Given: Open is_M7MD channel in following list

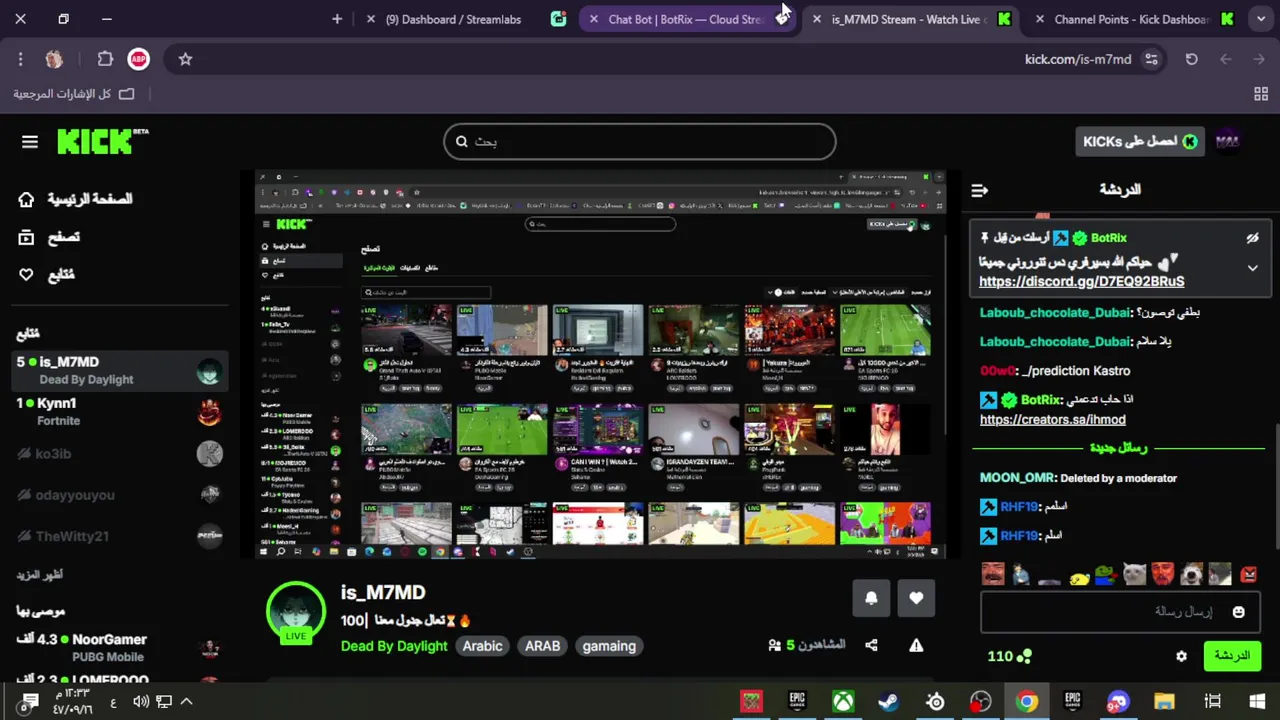Looking at the screenshot, I should pos(120,371).
